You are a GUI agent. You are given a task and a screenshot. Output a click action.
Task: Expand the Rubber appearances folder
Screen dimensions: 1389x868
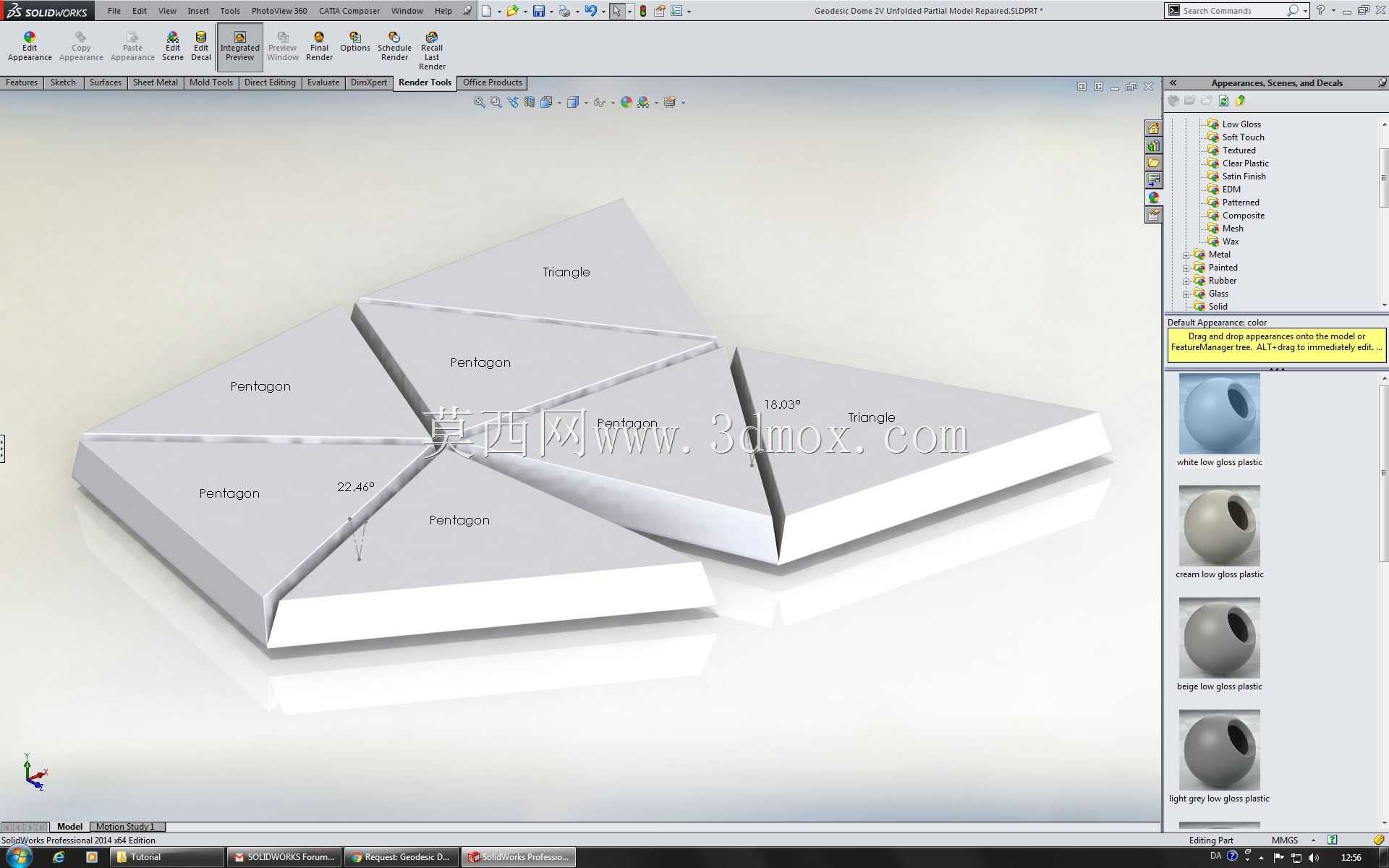coord(1186,281)
